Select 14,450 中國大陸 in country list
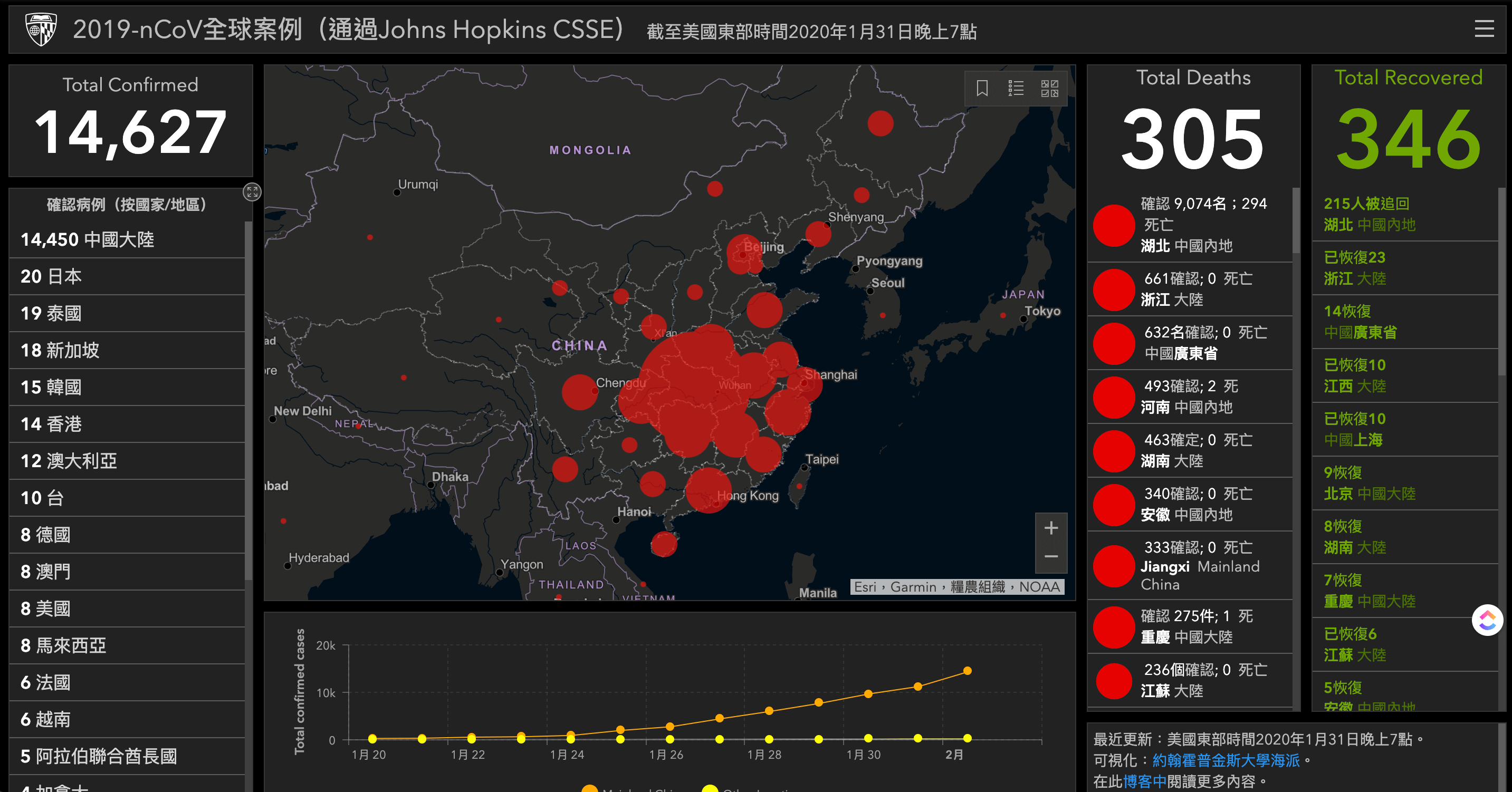The height and width of the screenshot is (792, 1512). pyautogui.click(x=127, y=239)
